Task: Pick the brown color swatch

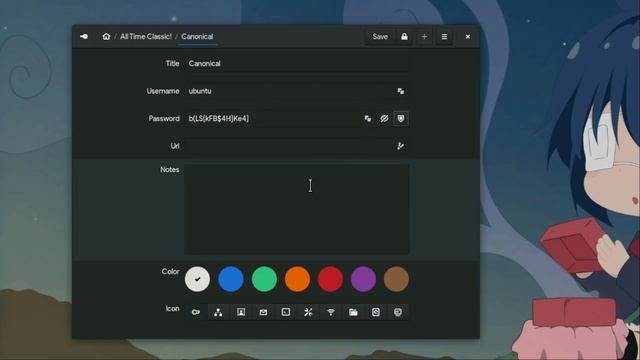Action: click(x=396, y=279)
